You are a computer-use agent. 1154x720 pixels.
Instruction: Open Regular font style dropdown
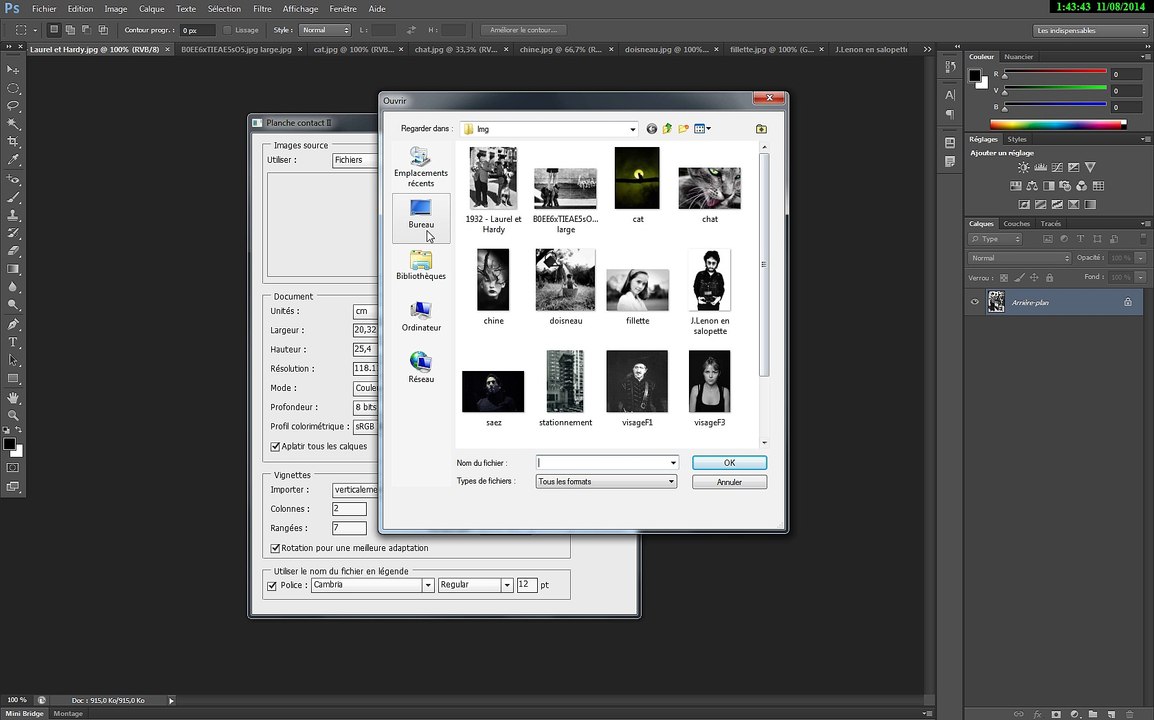coord(507,585)
